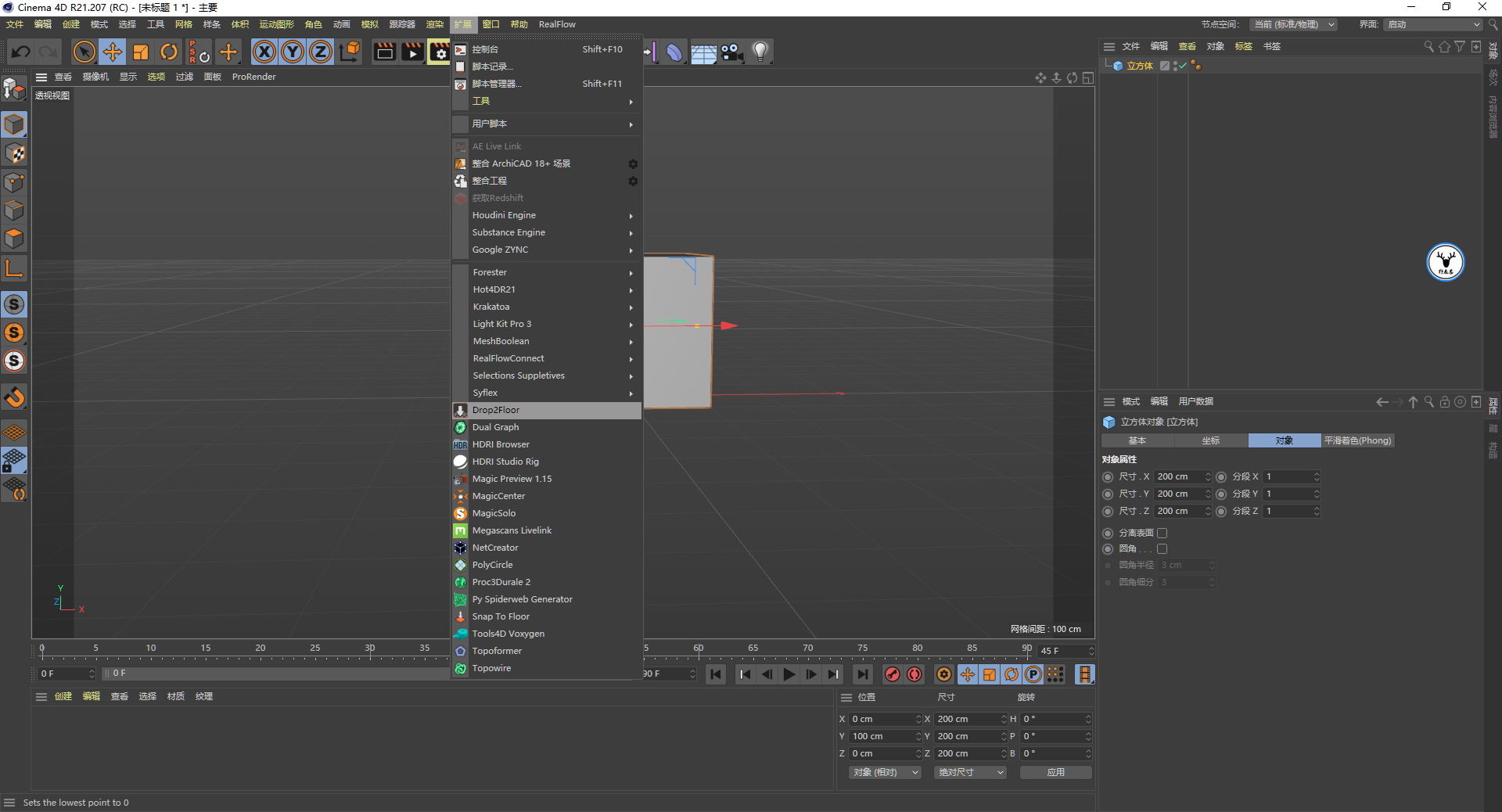The image size is (1502, 812).
Task: Toggle 分段 Y animation radio dot
Action: pos(1221,494)
